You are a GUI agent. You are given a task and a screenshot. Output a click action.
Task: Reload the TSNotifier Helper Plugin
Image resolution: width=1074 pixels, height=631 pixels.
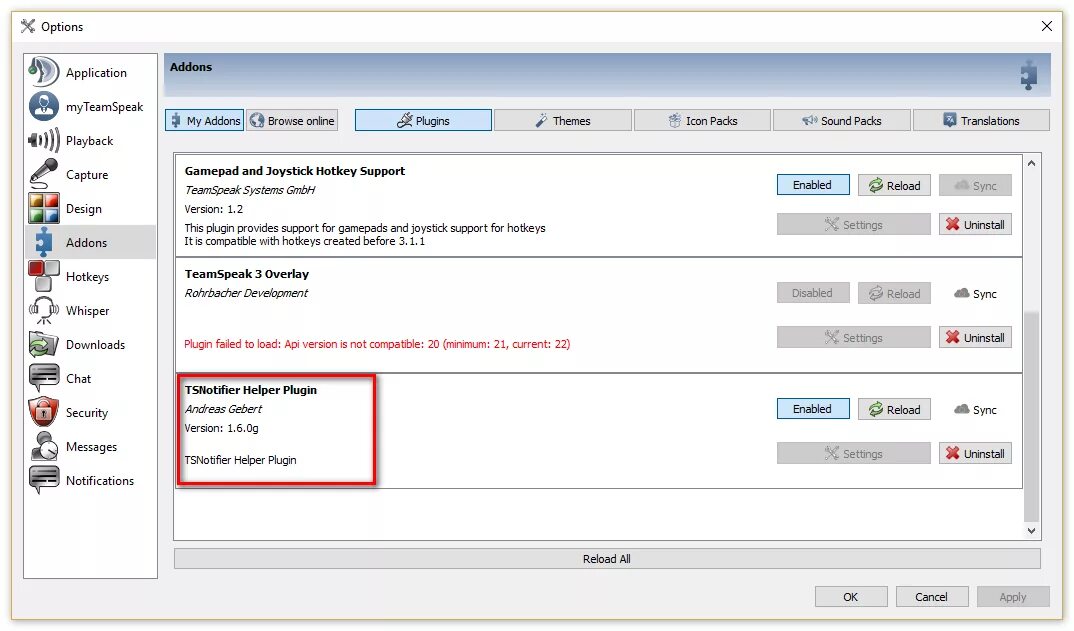[894, 409]
